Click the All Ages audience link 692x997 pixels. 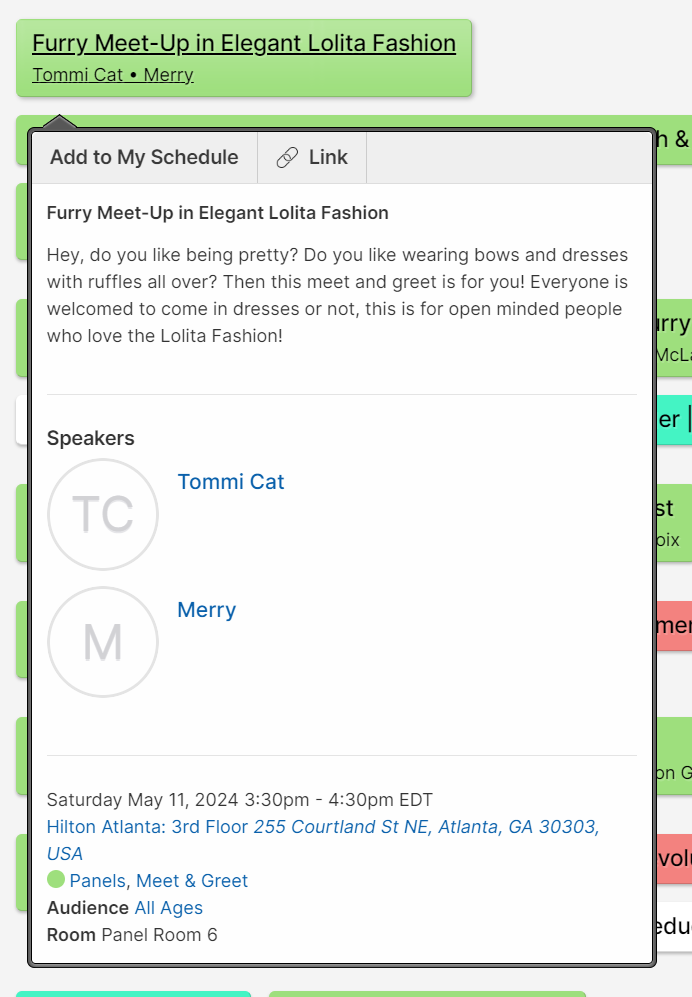tap(169, 908)
